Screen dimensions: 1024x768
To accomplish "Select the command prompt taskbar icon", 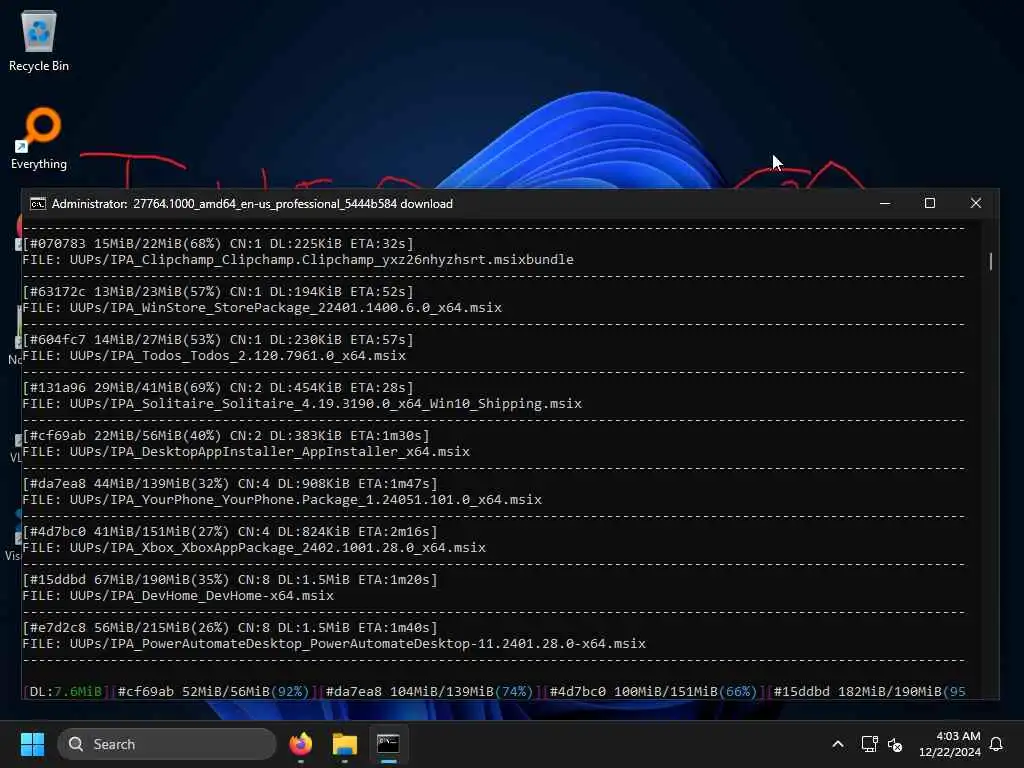I will [x=388, y=744].
